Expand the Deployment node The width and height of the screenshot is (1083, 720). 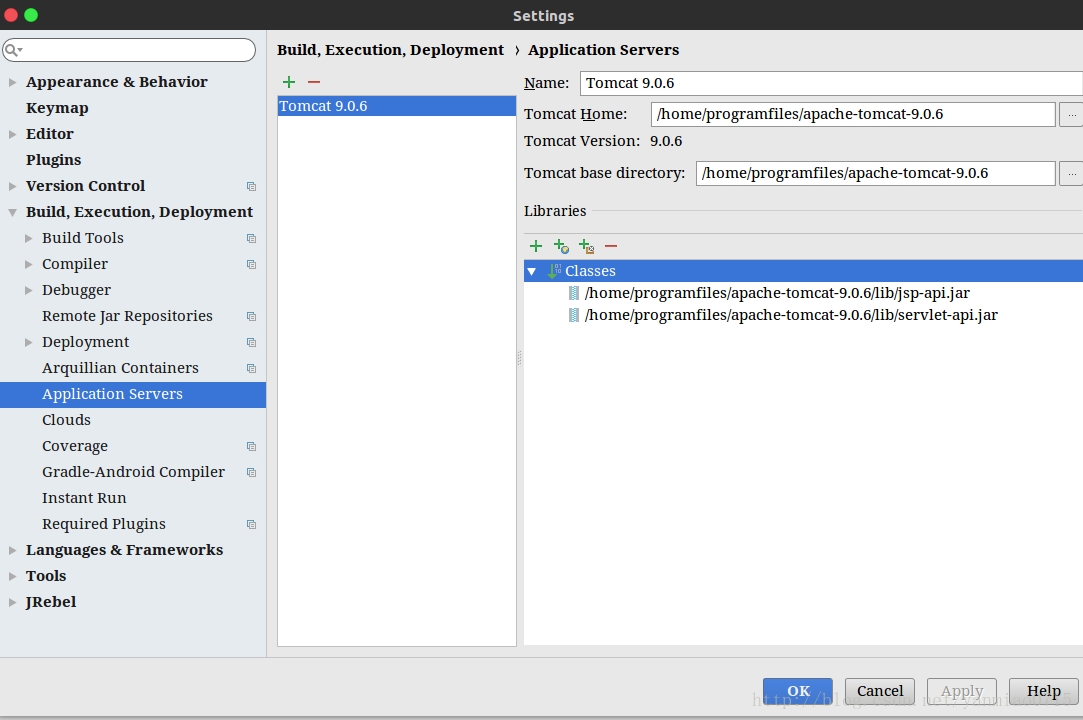[x=28, y=343]
